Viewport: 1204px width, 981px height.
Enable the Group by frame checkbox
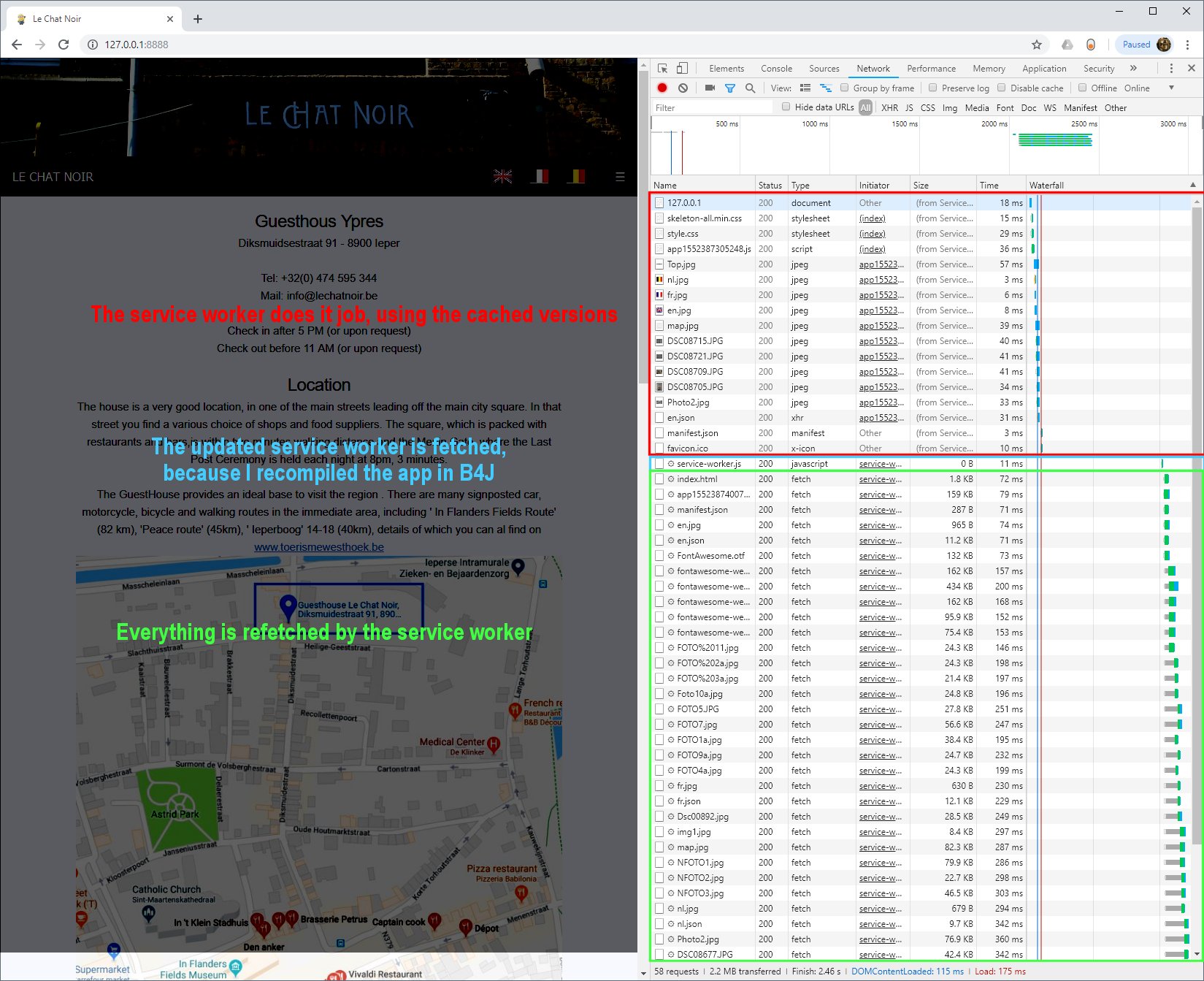[x=845, y=88]
